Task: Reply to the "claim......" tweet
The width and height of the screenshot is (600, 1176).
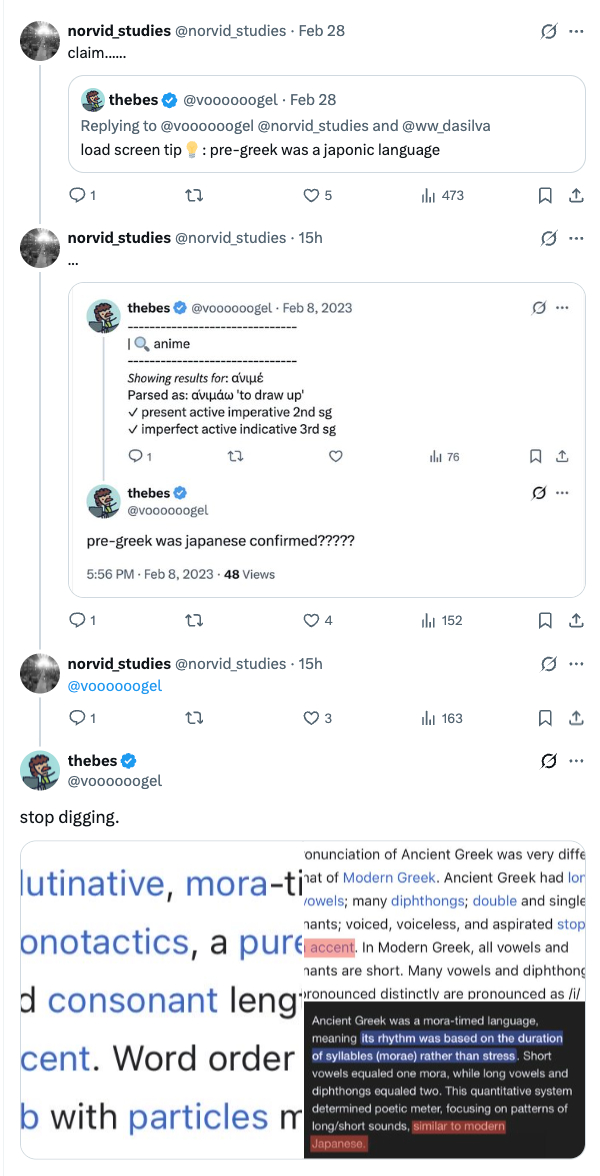Action: 76,196
